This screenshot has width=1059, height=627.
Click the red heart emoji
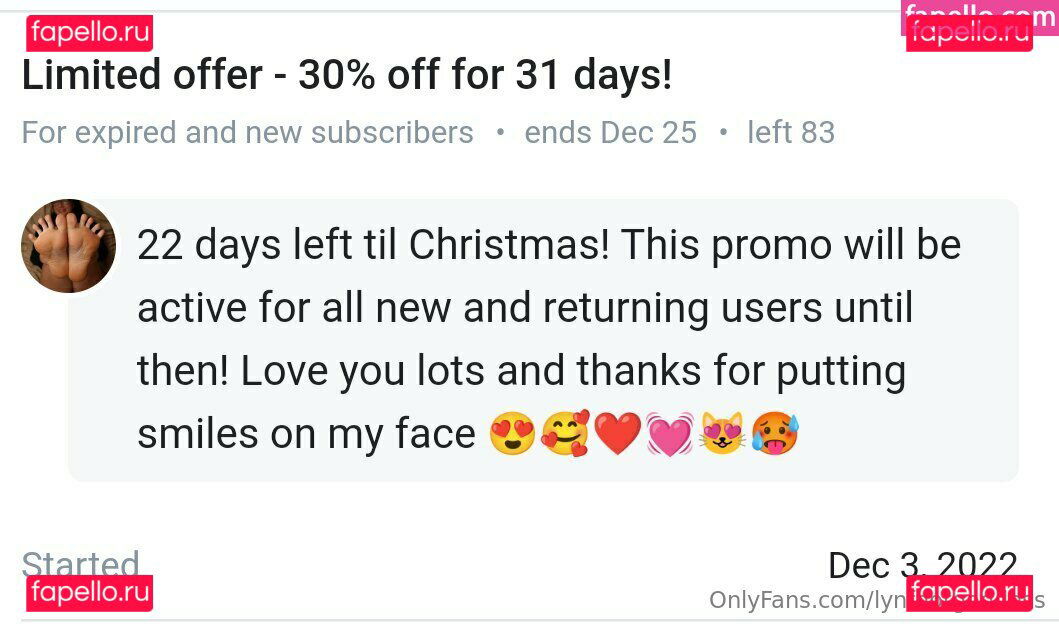pyautogui.click(x=617, y=434)
